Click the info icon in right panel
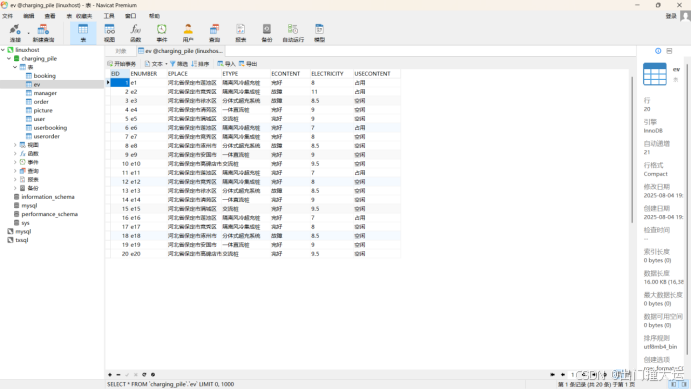The width and height of the screenshot is (692, 389). 658,51
